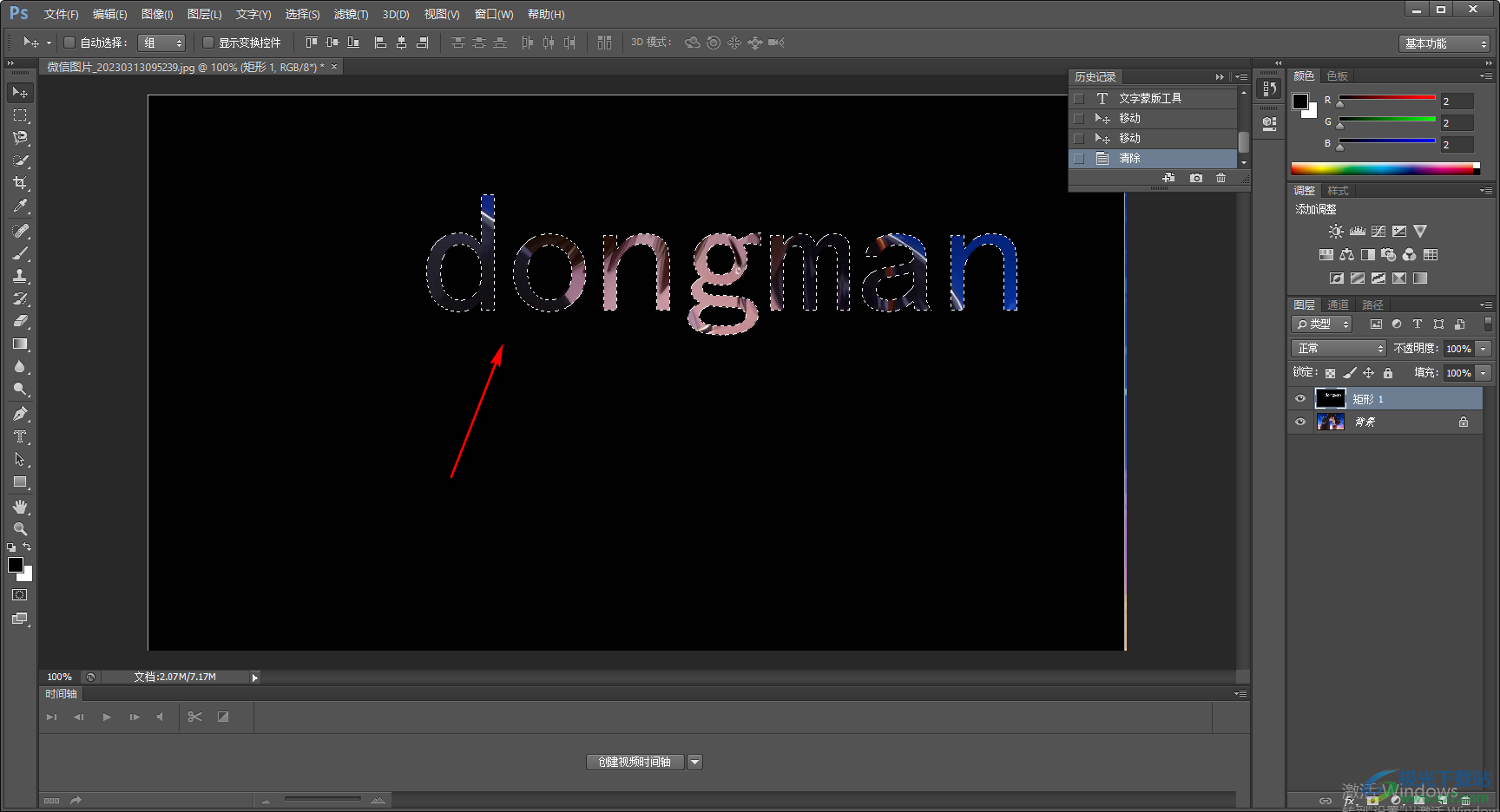The width and height of the screenshot is (1500, 812).
Task: Click the foreground color swatch in toolbox
Action: click(x=16, y=565)
